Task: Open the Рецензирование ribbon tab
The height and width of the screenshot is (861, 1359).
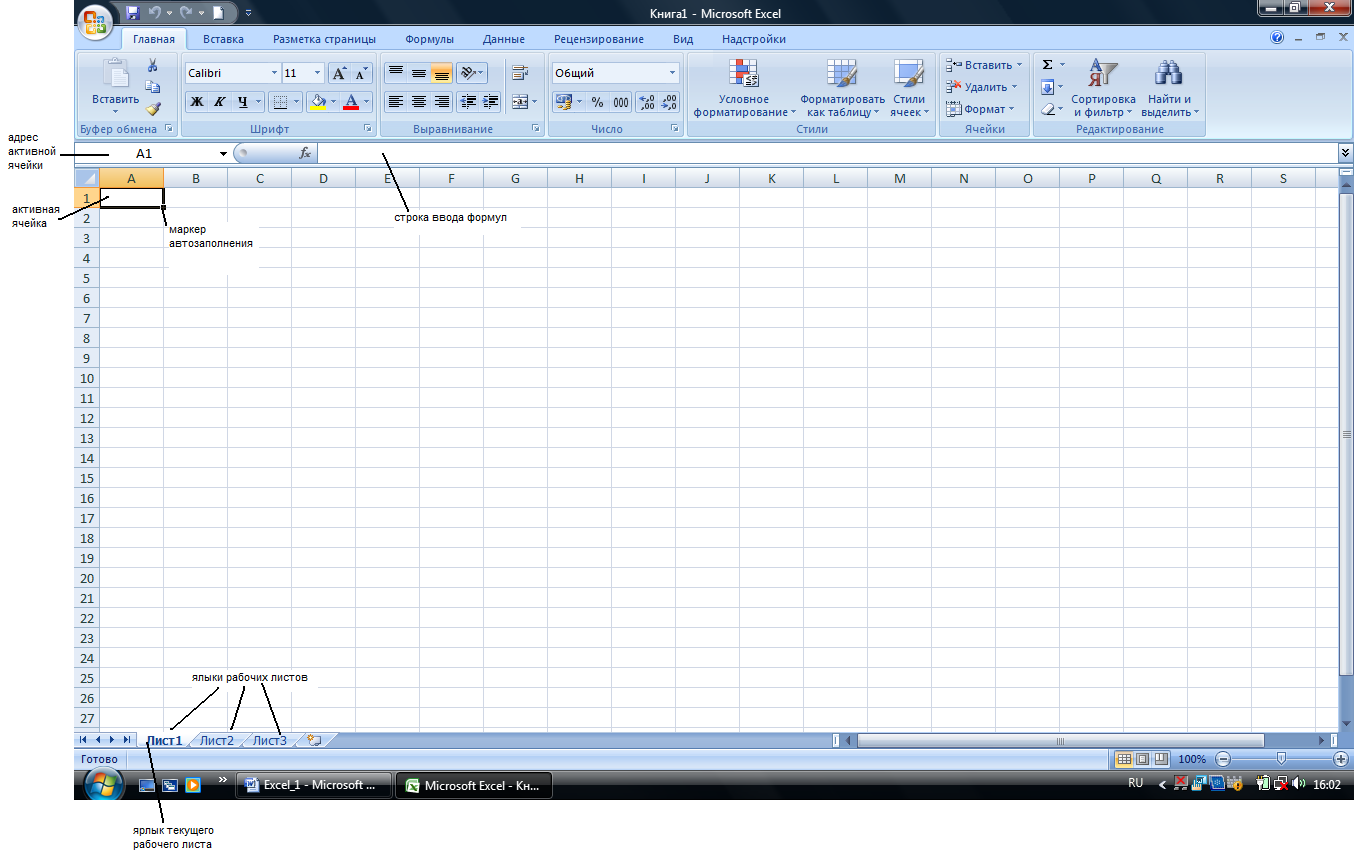Action: pyautogui.click(x=598, y=39)
